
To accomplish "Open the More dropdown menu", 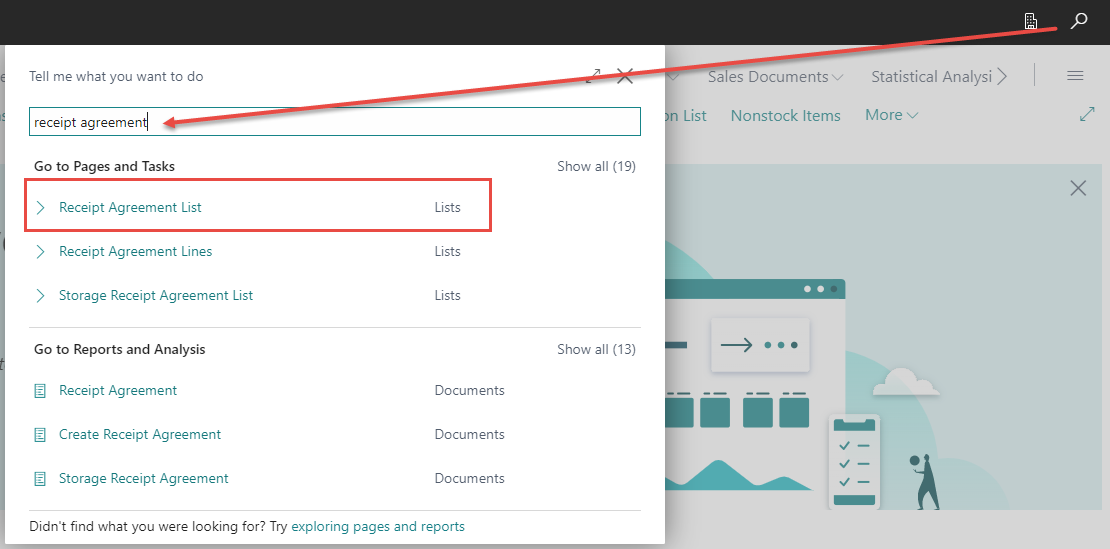I will [891, 115].
